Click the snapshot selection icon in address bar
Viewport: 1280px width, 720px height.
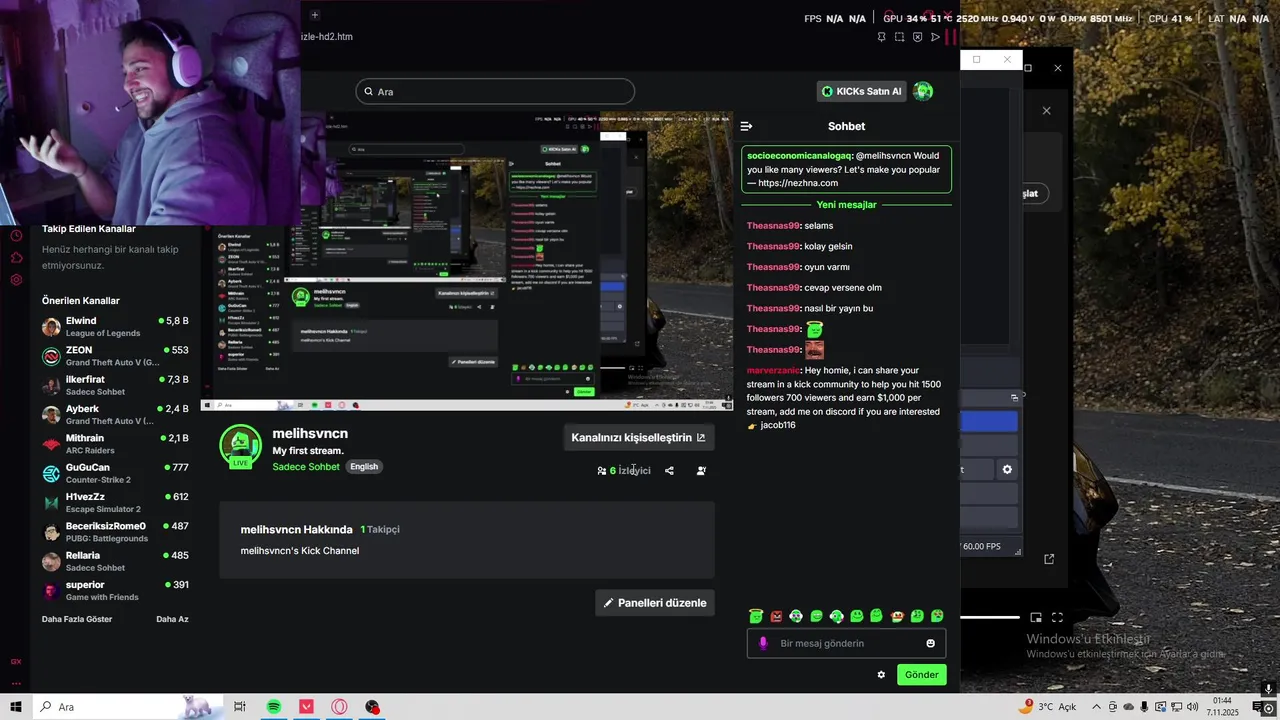(899, 37)
